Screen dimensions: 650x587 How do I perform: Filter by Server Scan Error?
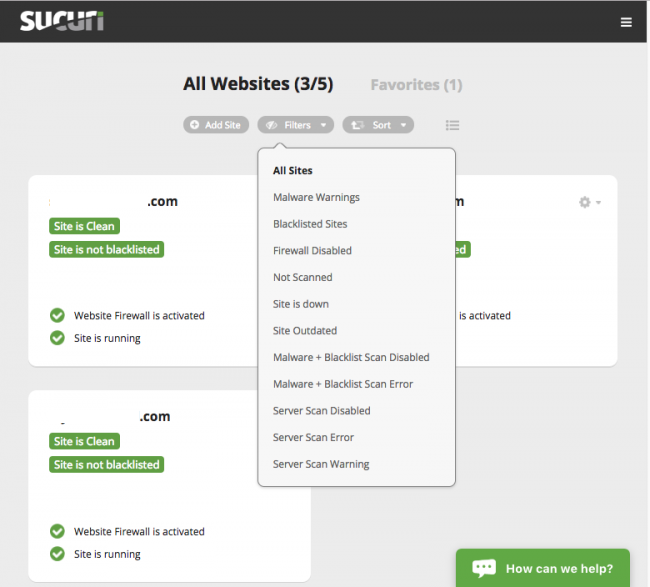pos(313,437)
